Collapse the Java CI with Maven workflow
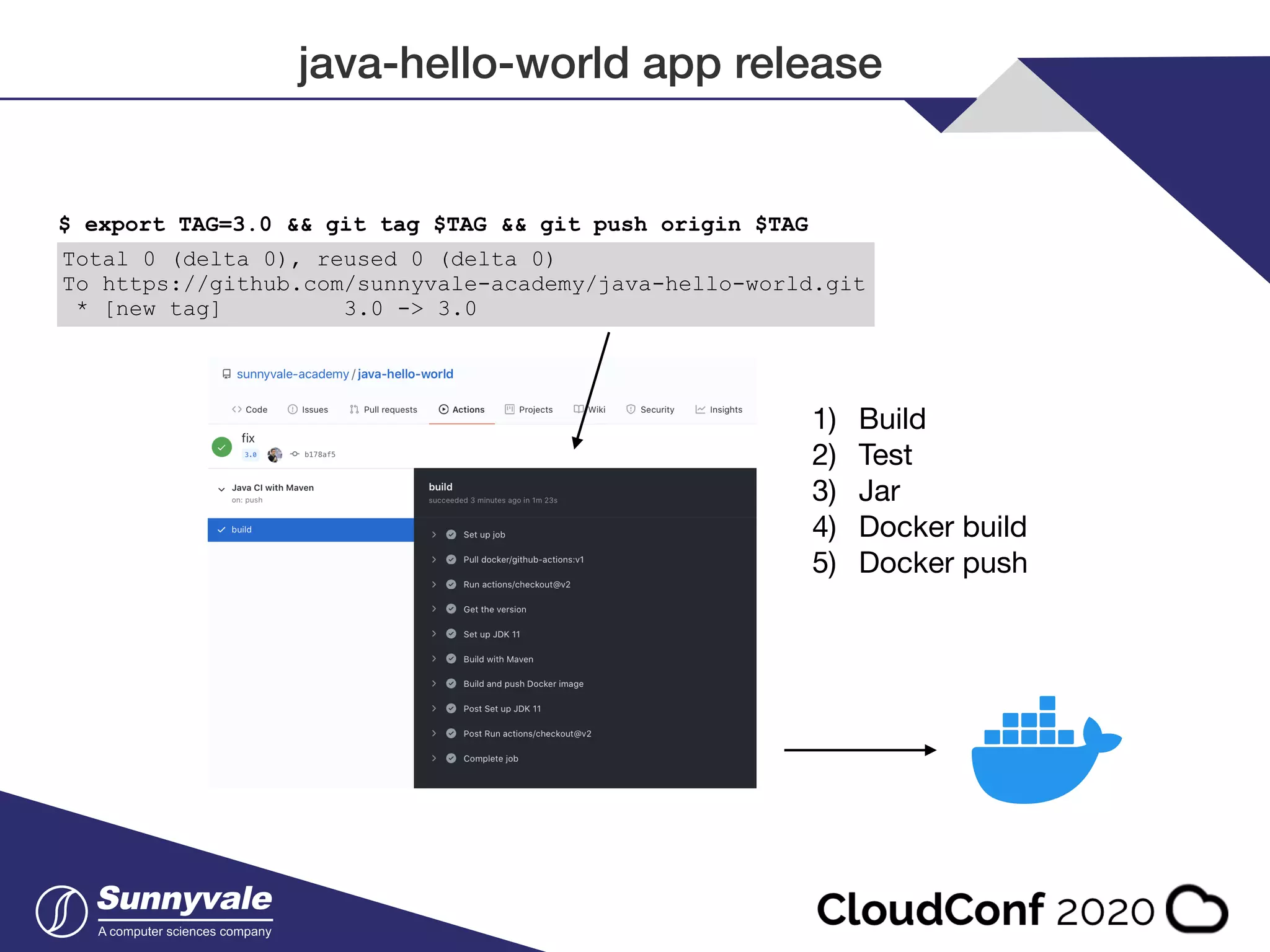The height and width of the screenshot is (952, 1270). point(221,489)
